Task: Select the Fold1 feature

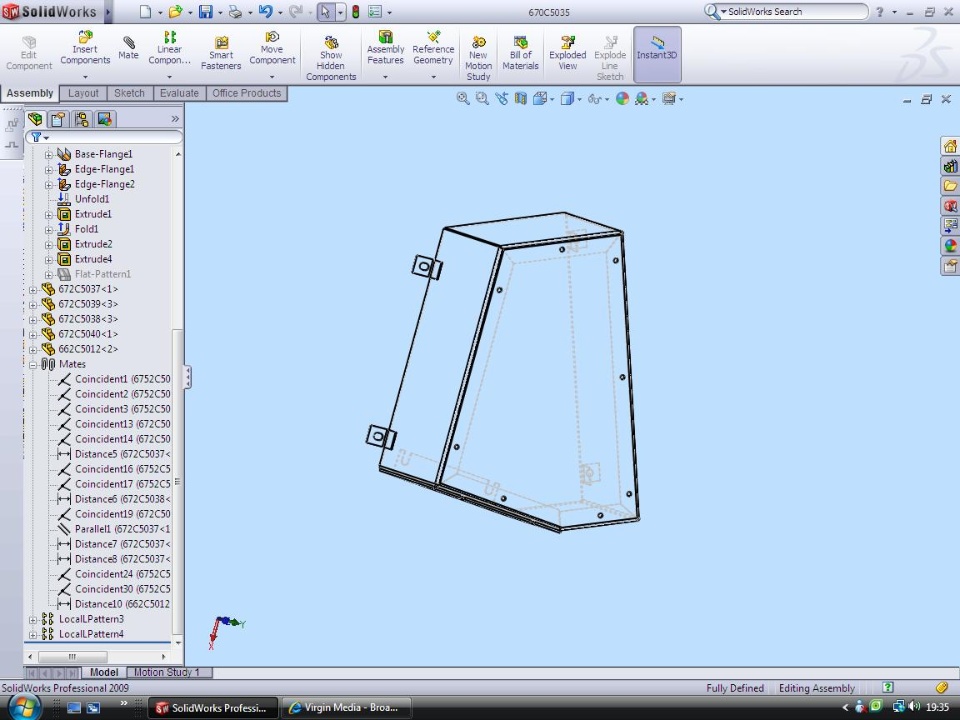Action: [x=86, y=229]
